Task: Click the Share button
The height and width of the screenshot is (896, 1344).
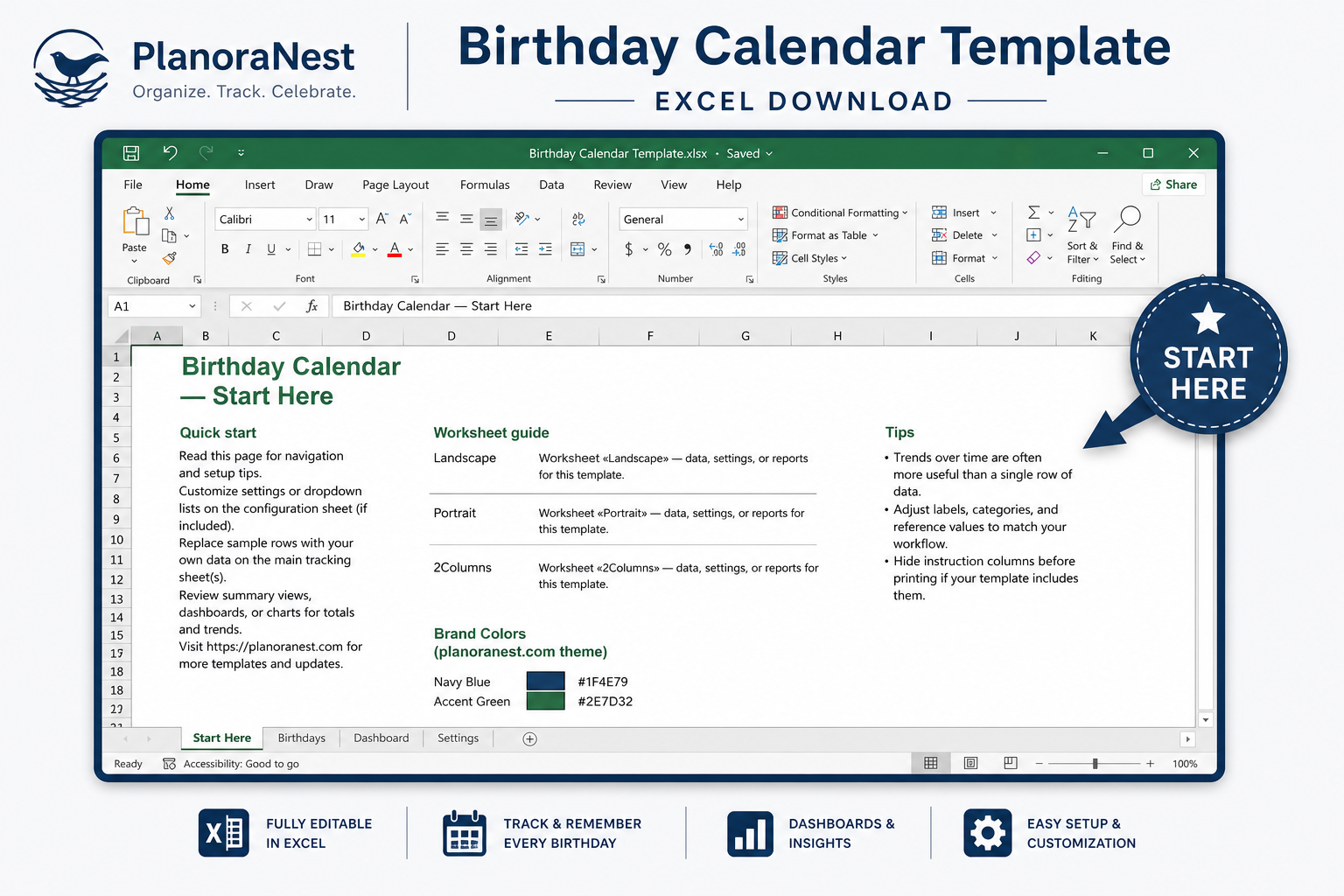Action: click(1173, 185)
